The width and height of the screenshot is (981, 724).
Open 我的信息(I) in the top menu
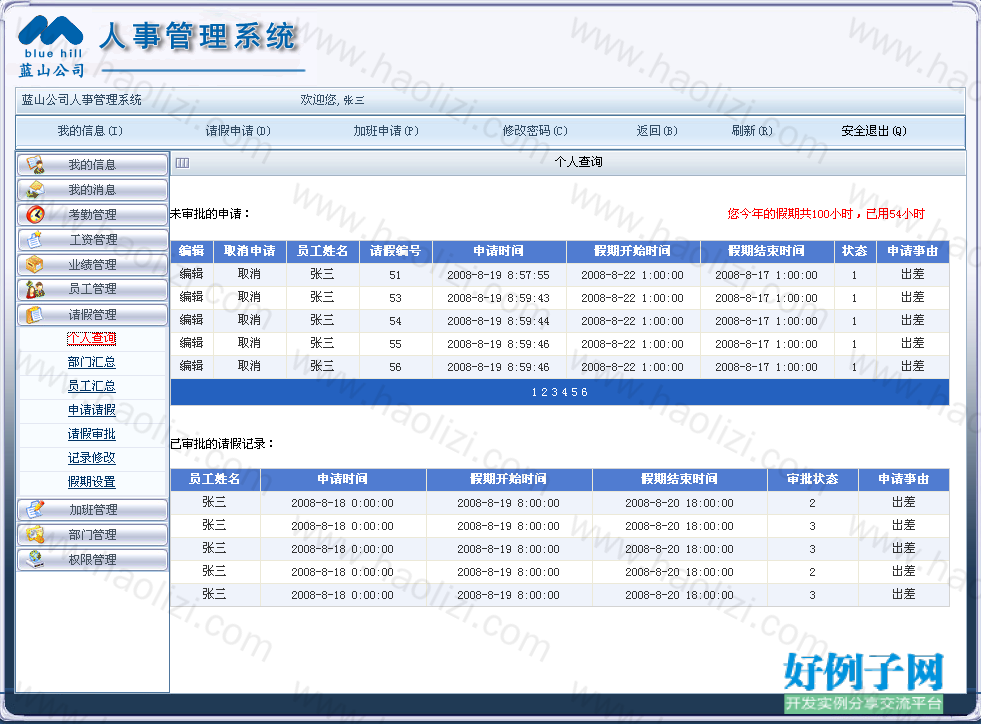point(90,131)
